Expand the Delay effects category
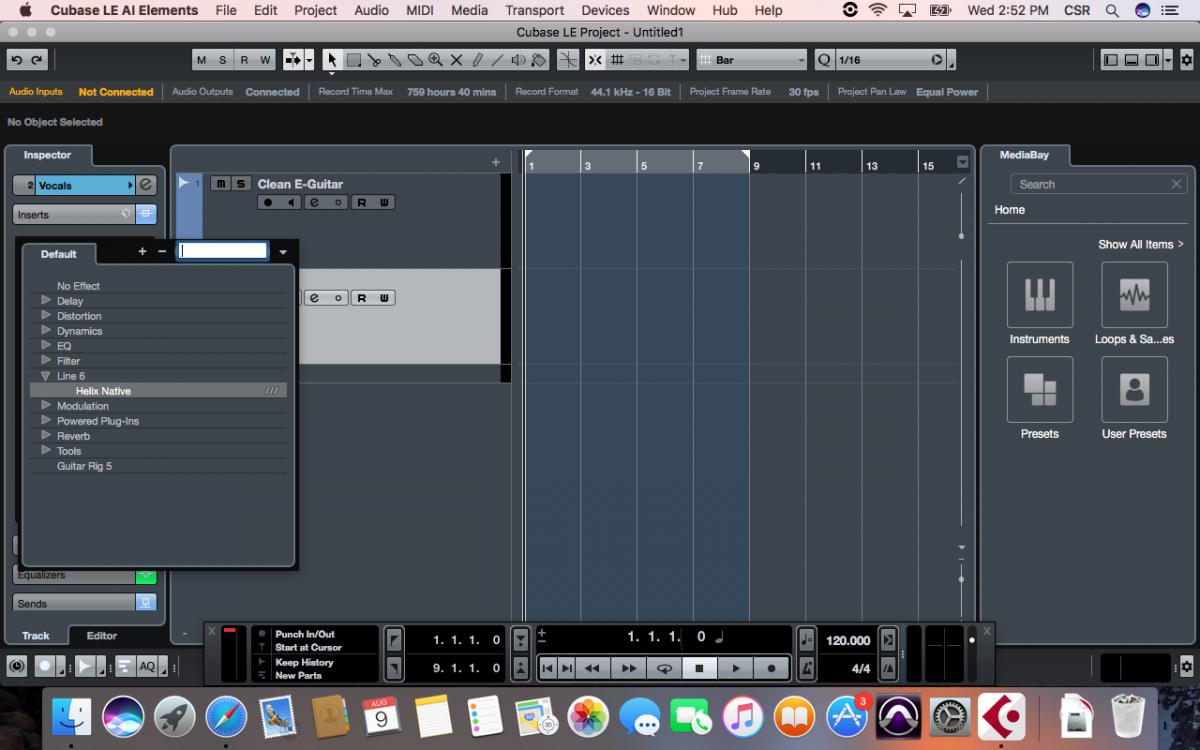The height and width of the screenshot is (750, 1200). (x=46, y=301)
